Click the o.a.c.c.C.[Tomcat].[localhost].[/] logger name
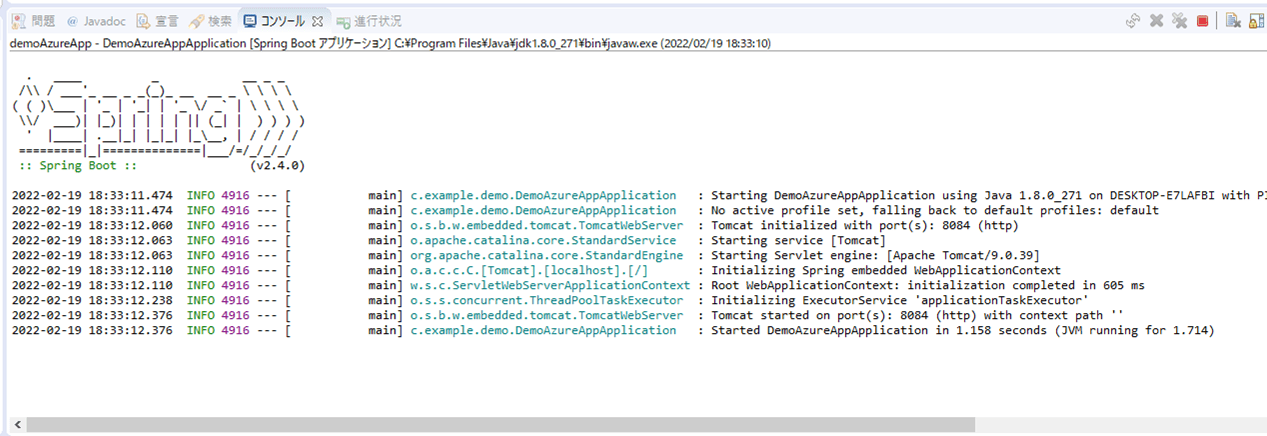The height and width of the screenshot is (436, 1267). coord(529,270)
